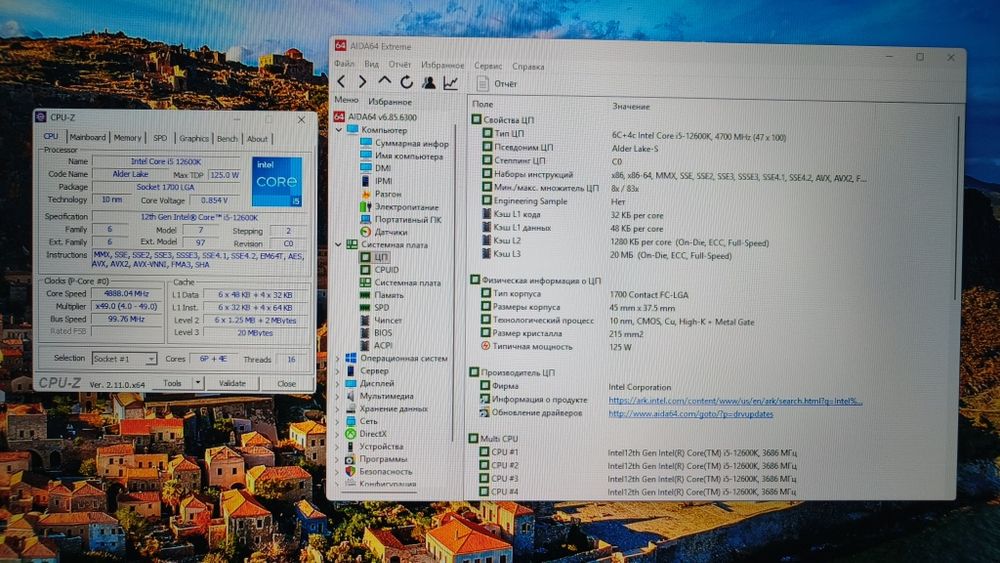Select the CPUID tree item
The height and width of the screenshot is (563, 1000).
point(379,270)
